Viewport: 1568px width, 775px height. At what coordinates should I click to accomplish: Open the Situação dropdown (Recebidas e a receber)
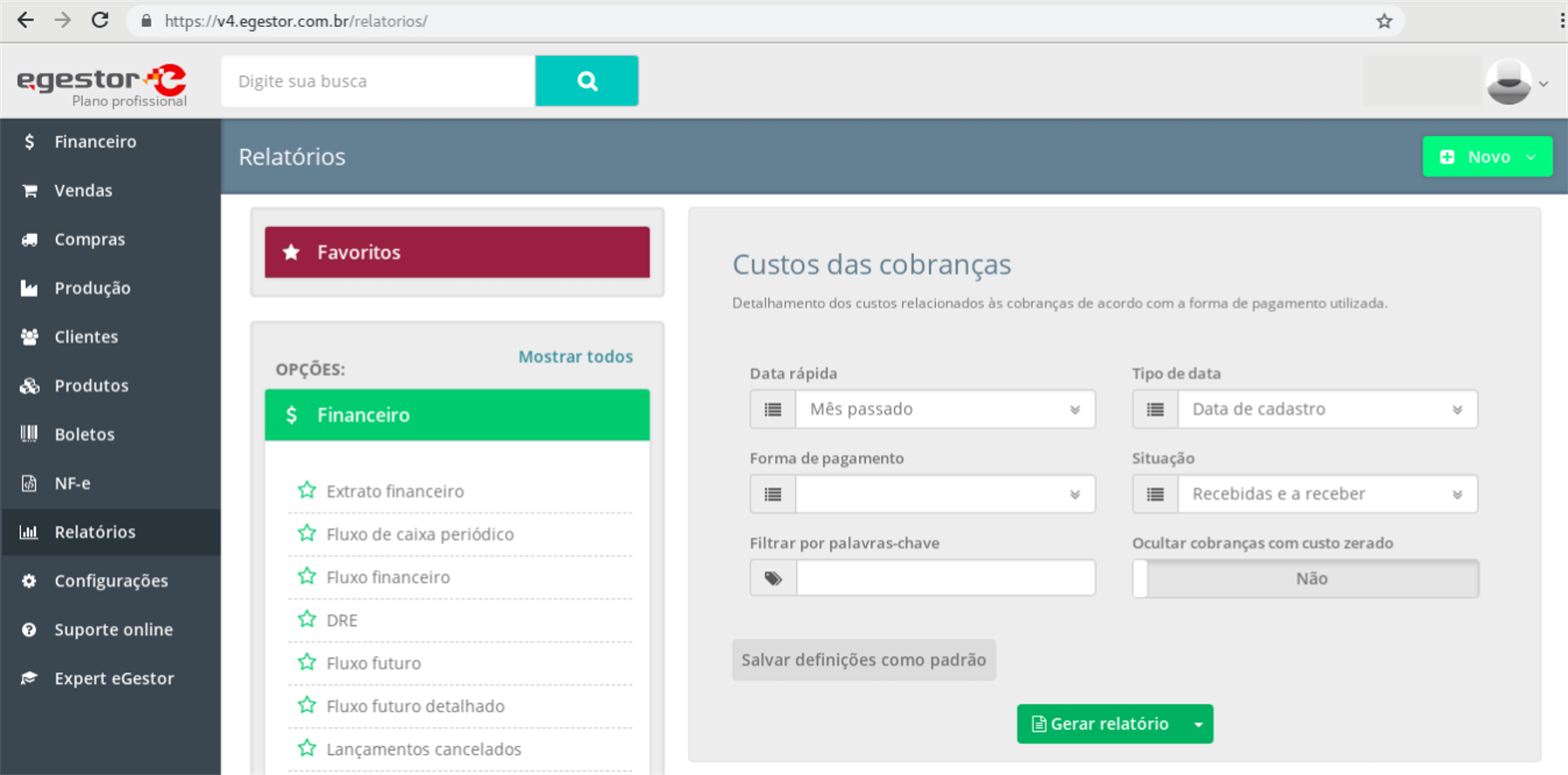click(x=1327, y=494)
